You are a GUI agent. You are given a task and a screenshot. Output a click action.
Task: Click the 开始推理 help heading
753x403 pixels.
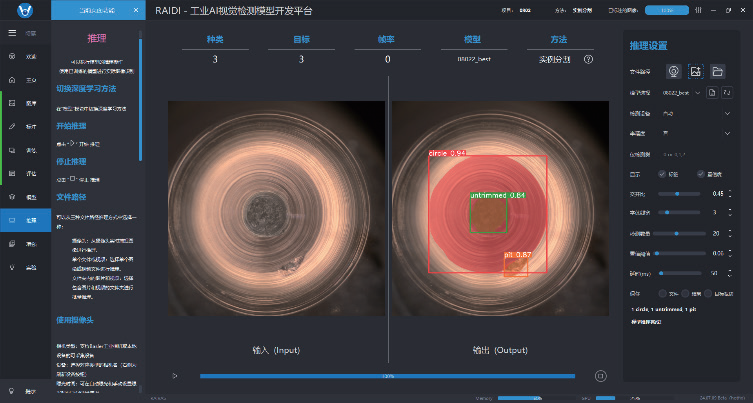71,126
